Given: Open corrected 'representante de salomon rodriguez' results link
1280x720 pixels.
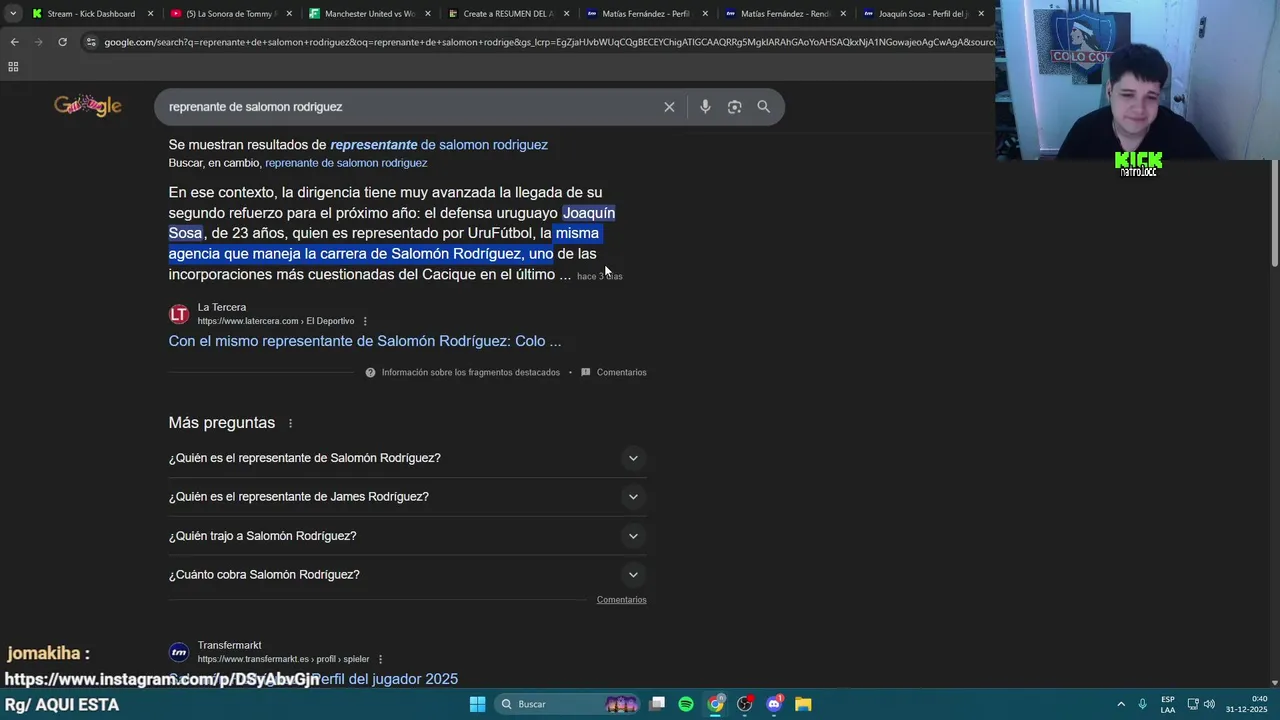Looking at the screenshot, I should (439, 145).
